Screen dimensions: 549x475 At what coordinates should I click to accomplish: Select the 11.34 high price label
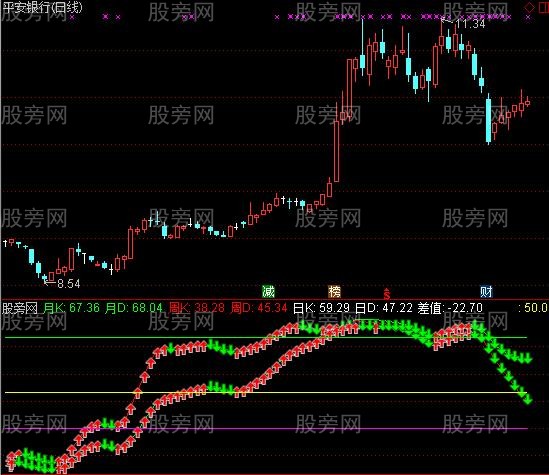click(470, 24)
